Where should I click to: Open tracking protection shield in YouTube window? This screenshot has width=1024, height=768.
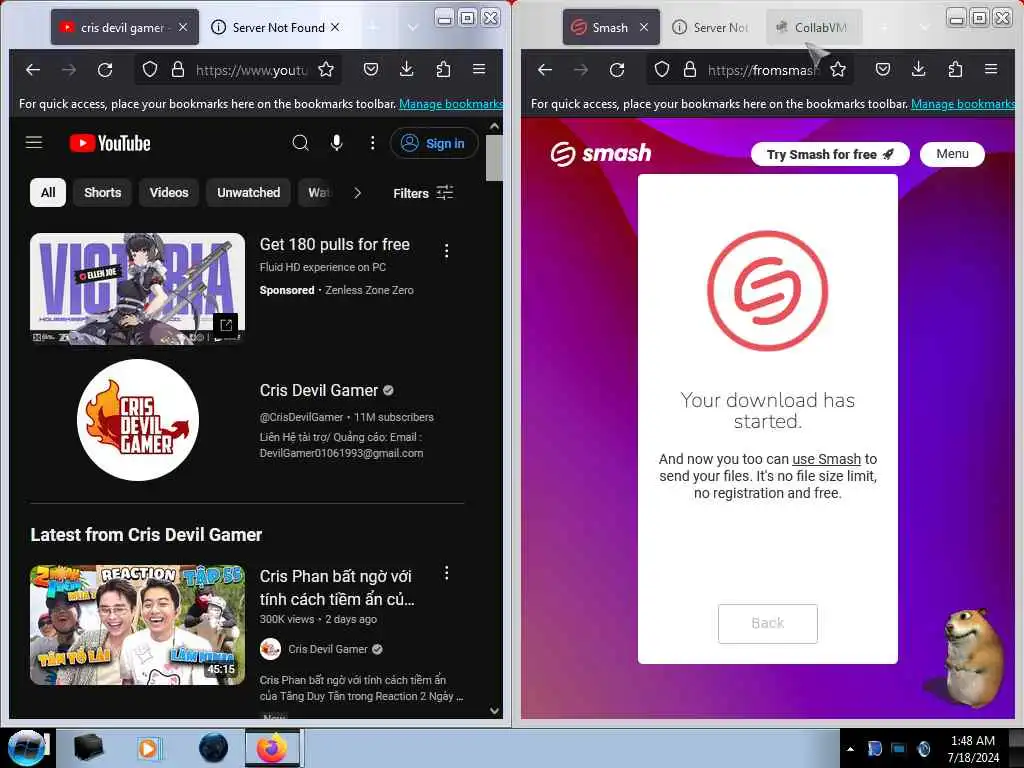[x=150, y=69]
